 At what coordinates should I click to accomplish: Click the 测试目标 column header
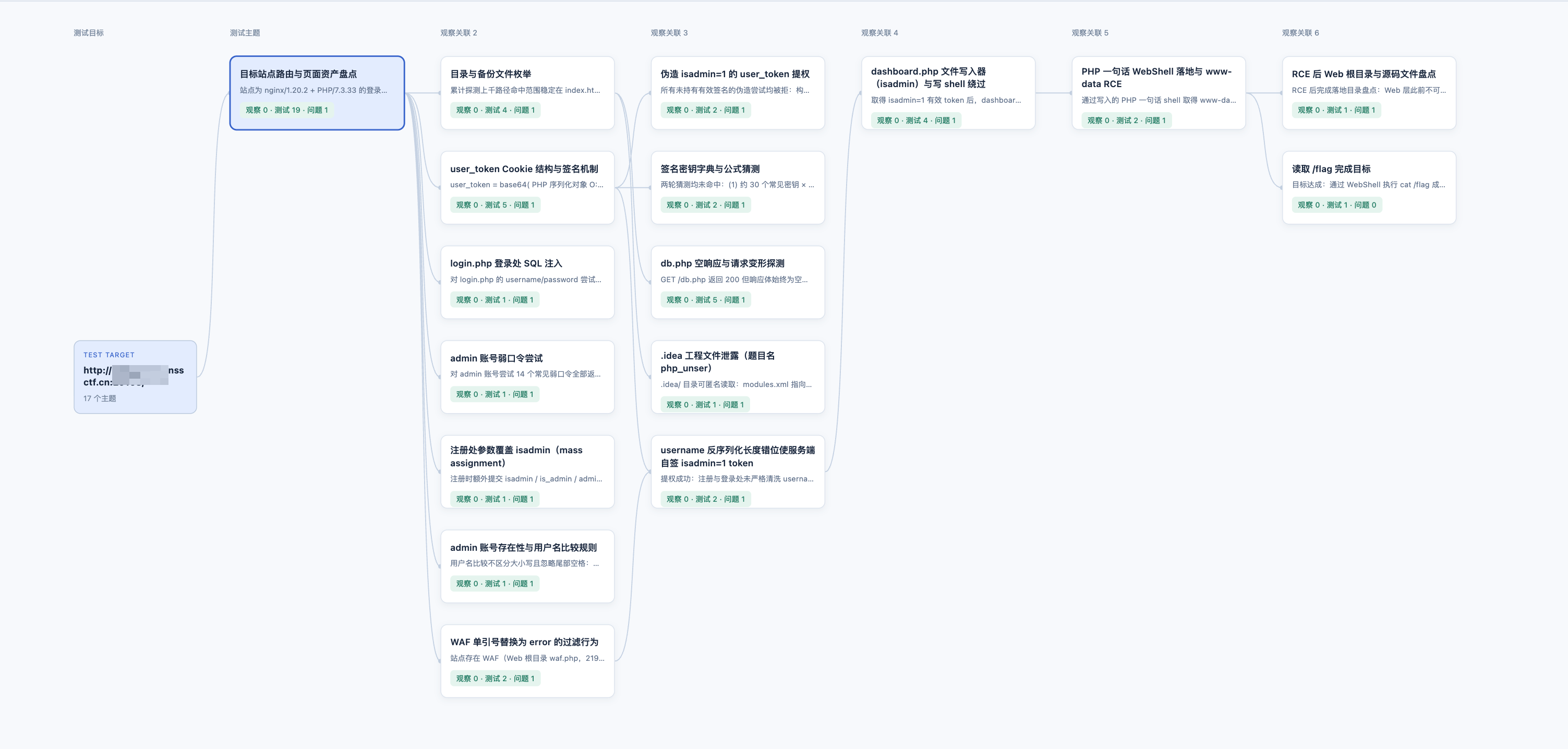pos(89,33)
